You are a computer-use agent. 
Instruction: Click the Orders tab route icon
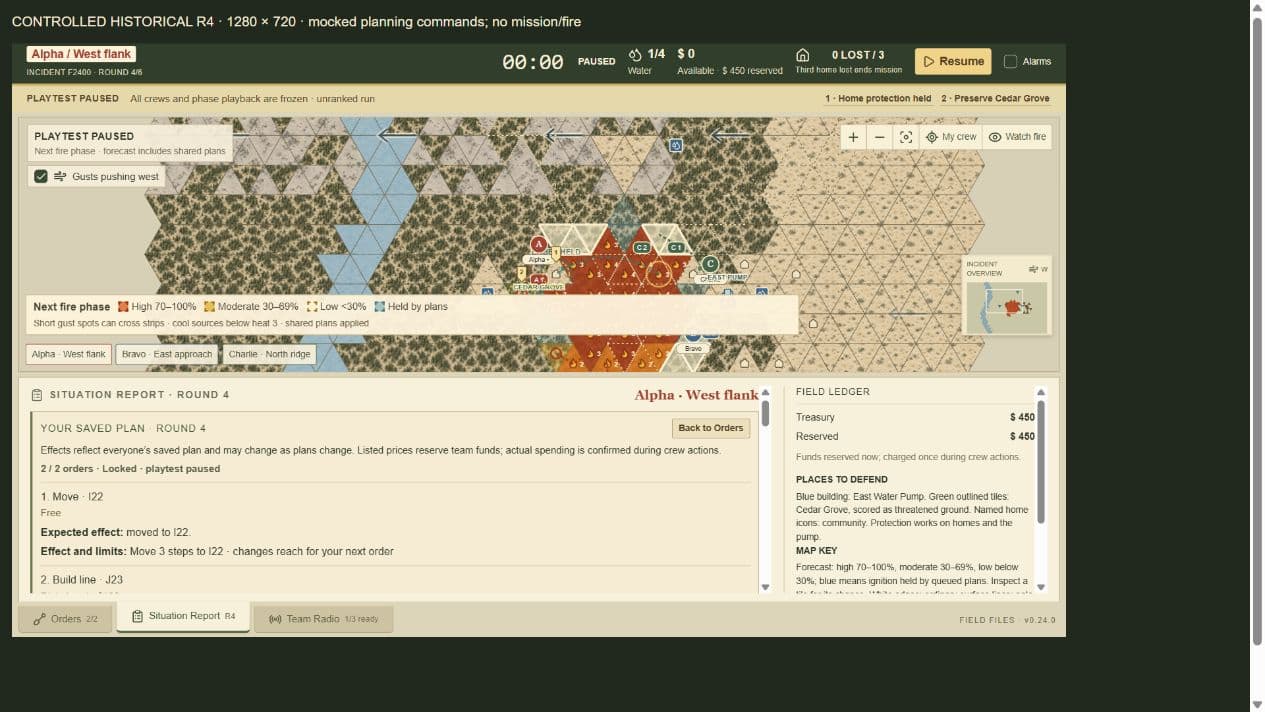click(39, 619)
